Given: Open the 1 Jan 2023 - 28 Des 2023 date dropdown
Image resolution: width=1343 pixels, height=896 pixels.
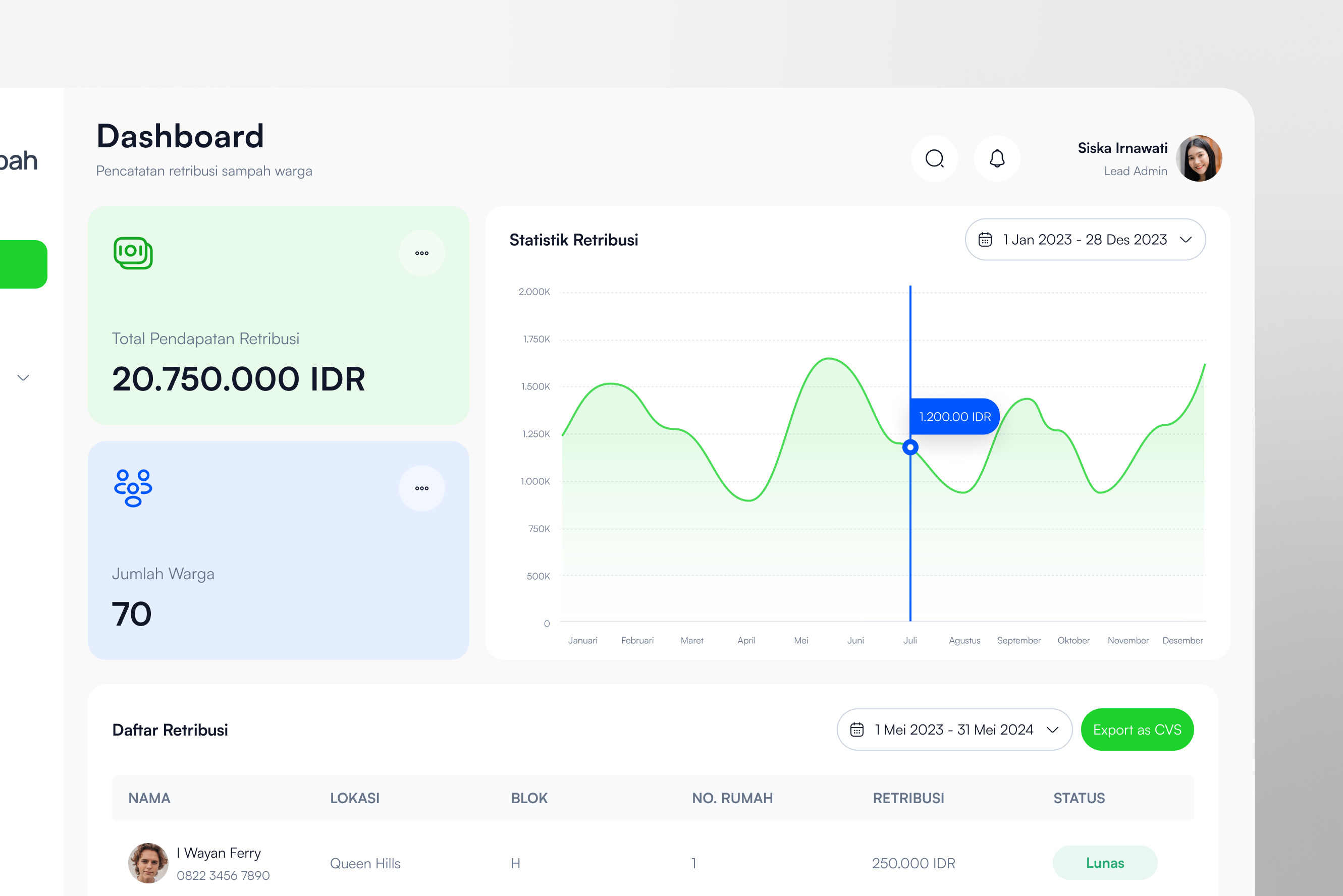Looking at the screenshot, I should (1085, 240).
